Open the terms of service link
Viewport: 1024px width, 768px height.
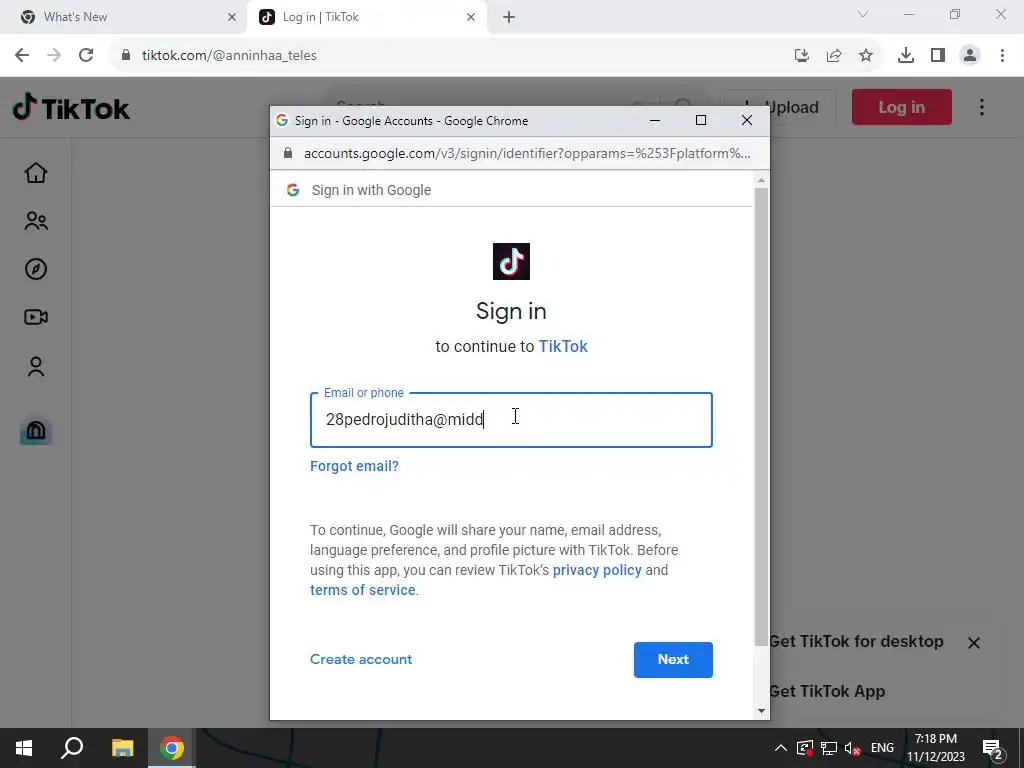pos(363,590)
